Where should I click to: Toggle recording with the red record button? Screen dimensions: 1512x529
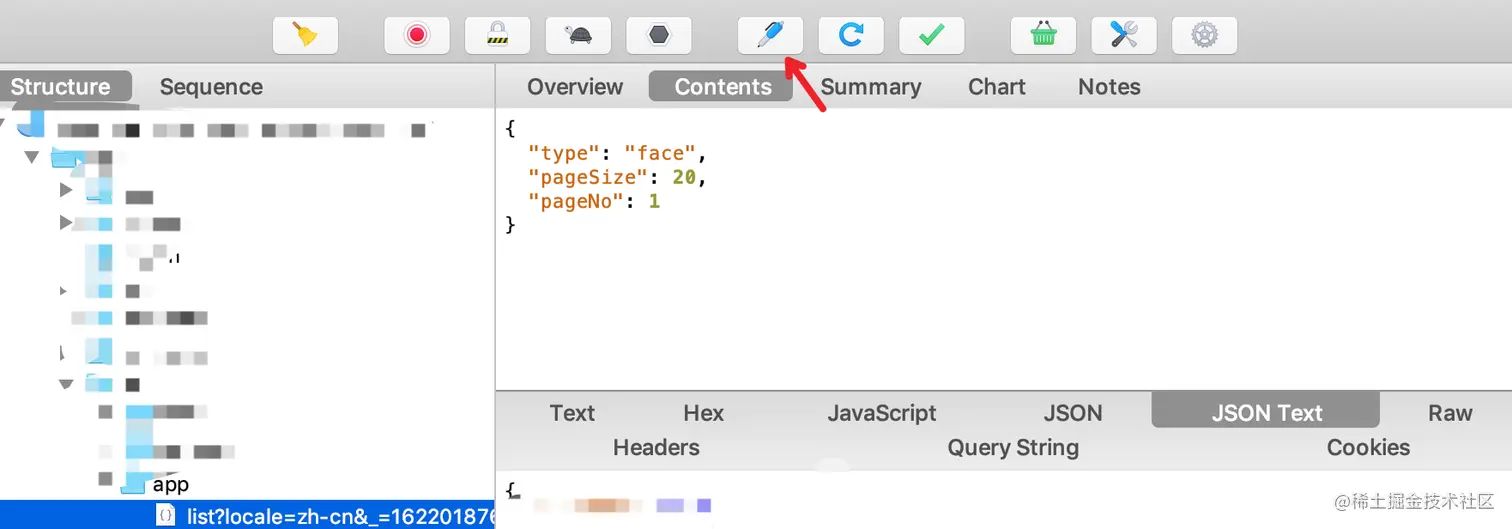(x=417, y=35)
